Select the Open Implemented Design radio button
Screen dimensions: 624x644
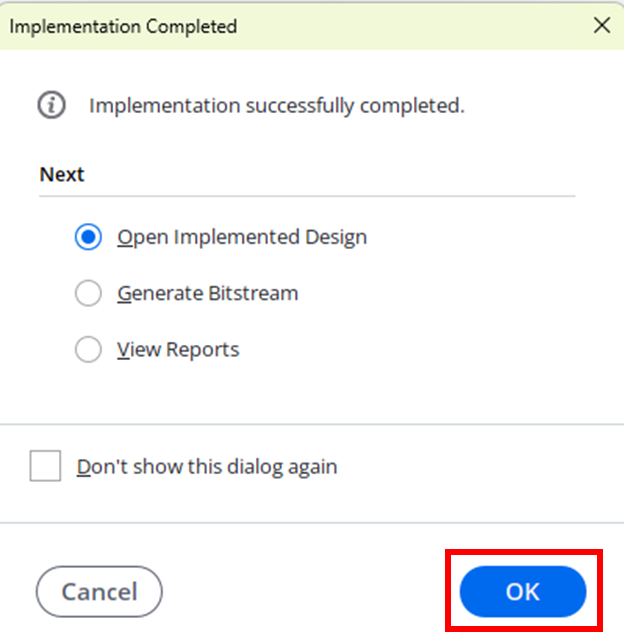(x=88, y=237)
